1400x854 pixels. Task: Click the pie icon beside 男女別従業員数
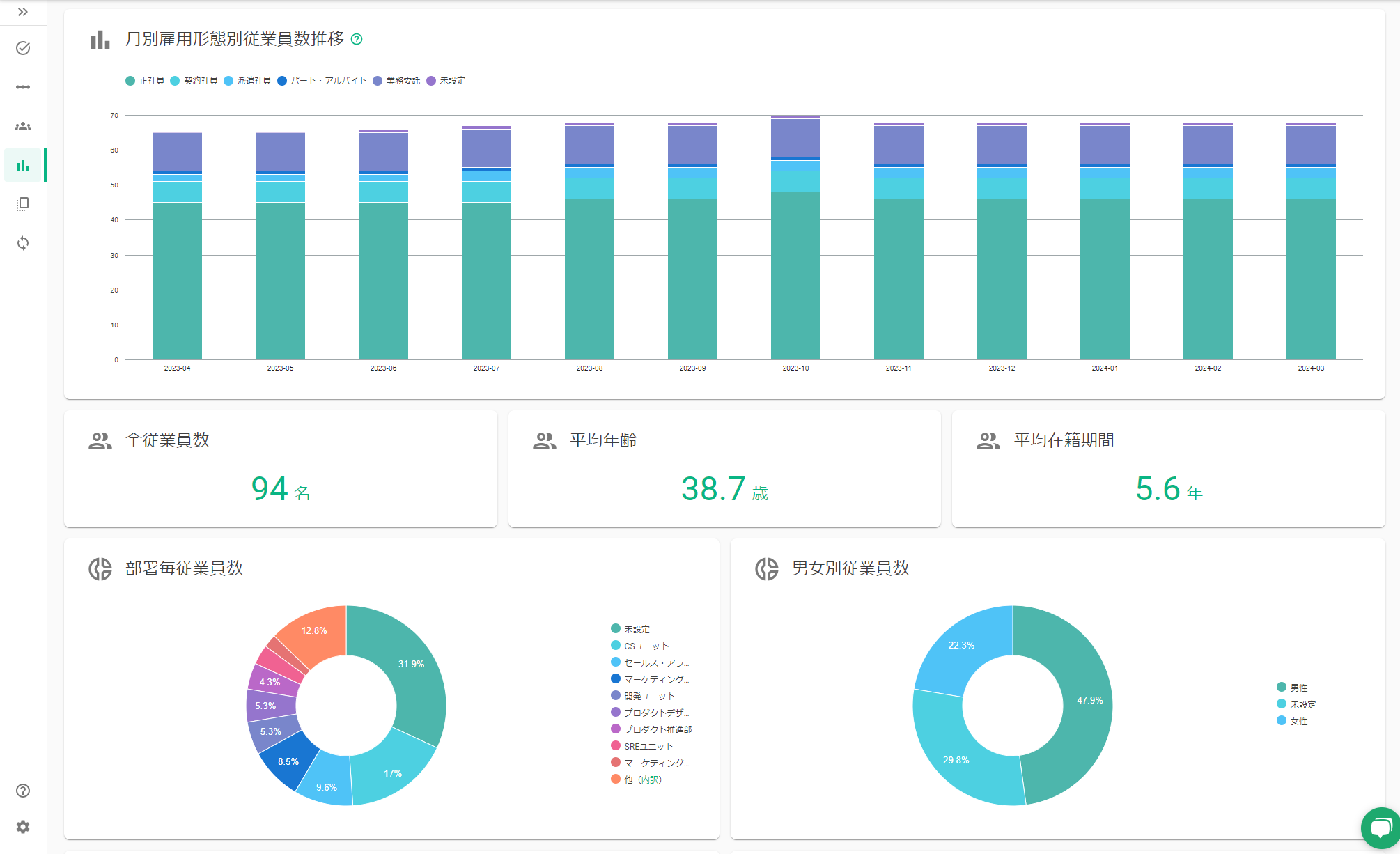point(767,569)
